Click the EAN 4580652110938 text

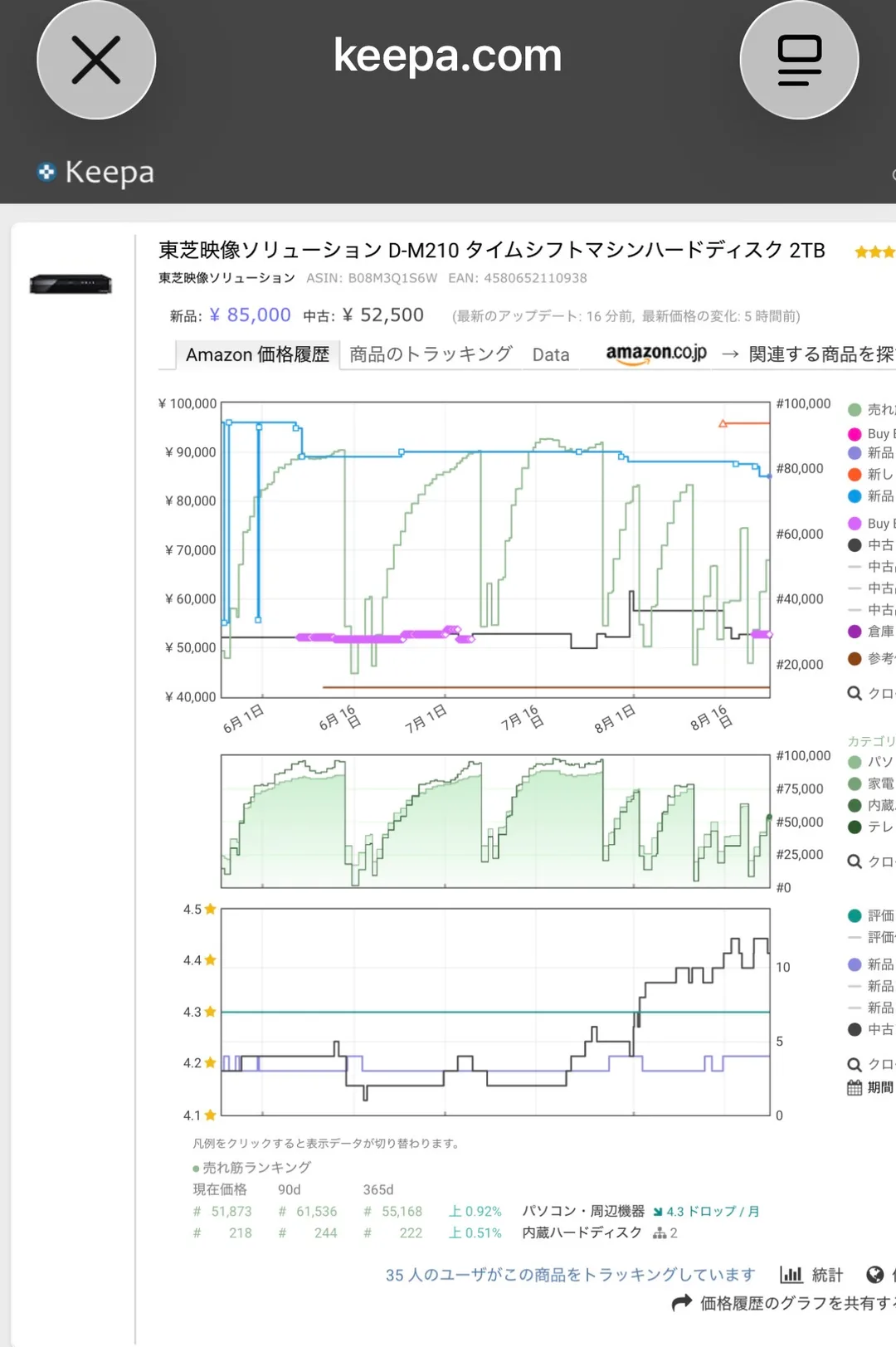(518, 278)
